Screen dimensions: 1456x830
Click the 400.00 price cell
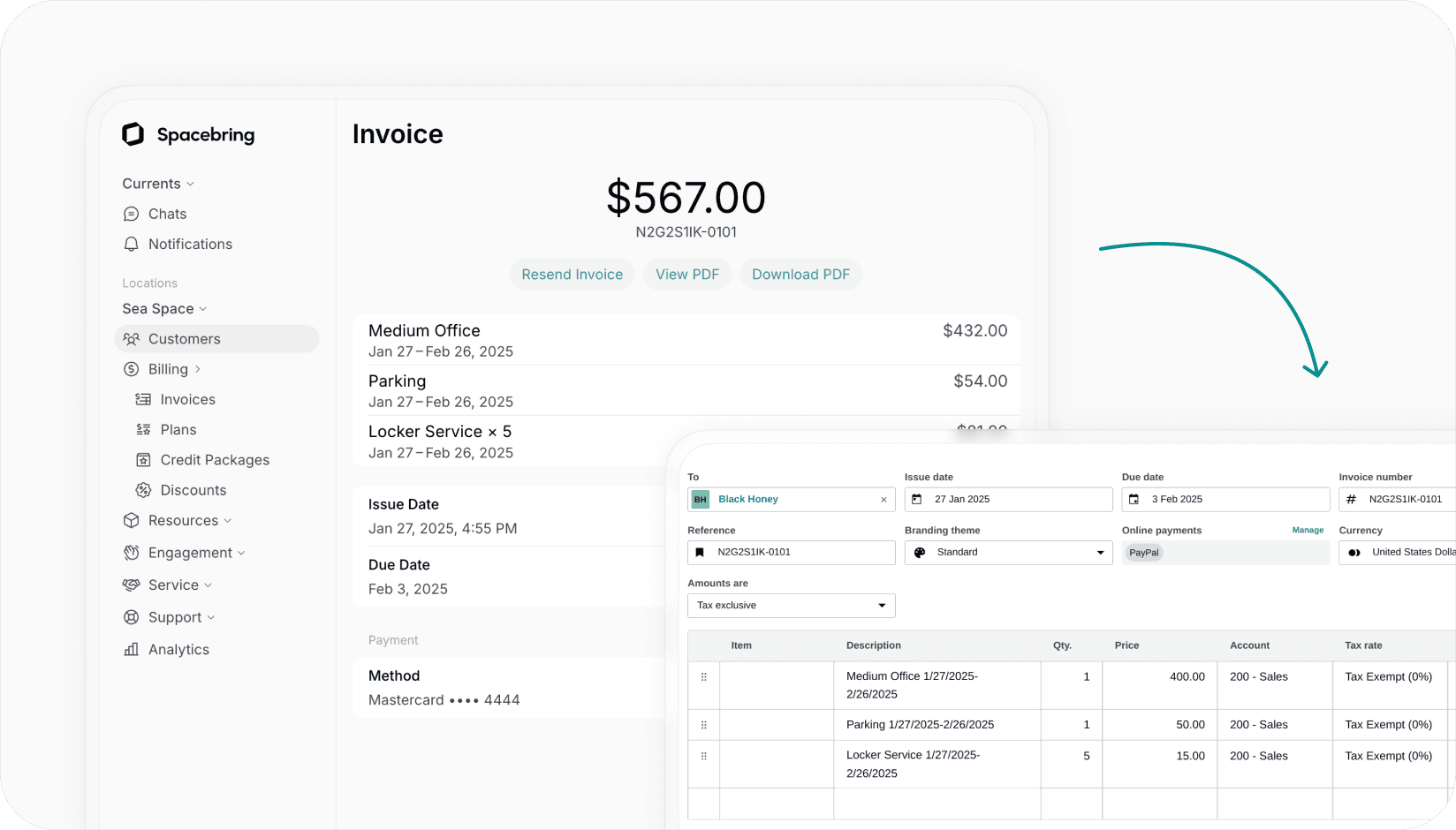(x=1159, y=685)
